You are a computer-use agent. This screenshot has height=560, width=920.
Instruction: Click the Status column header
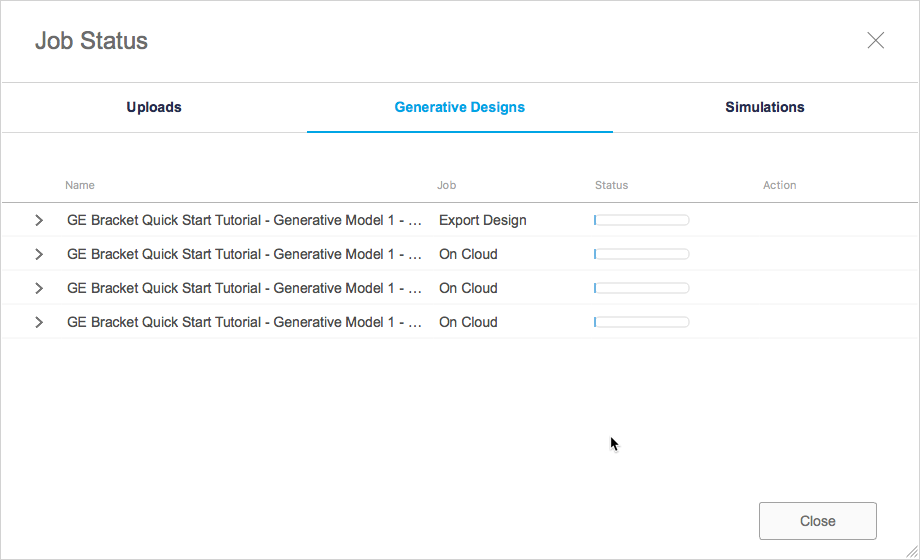coord(611,185)
